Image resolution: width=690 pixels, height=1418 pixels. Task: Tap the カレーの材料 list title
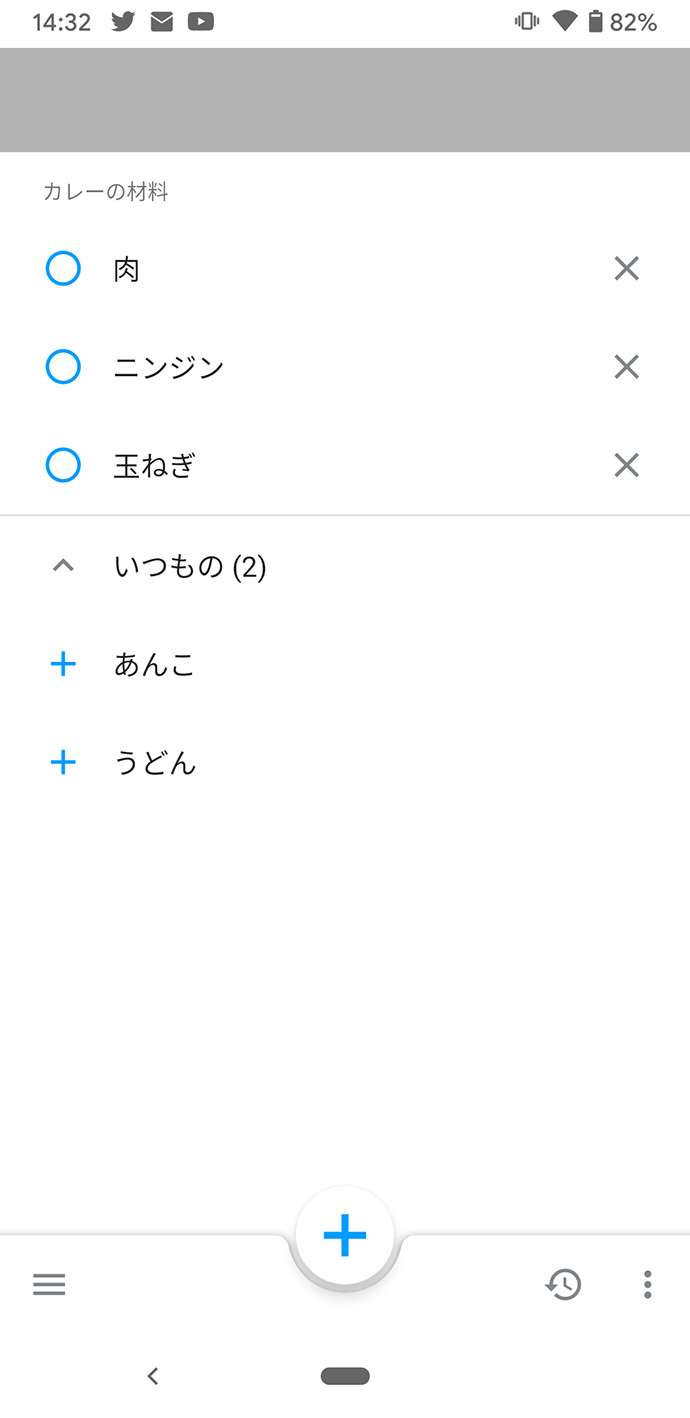point(106,192)
